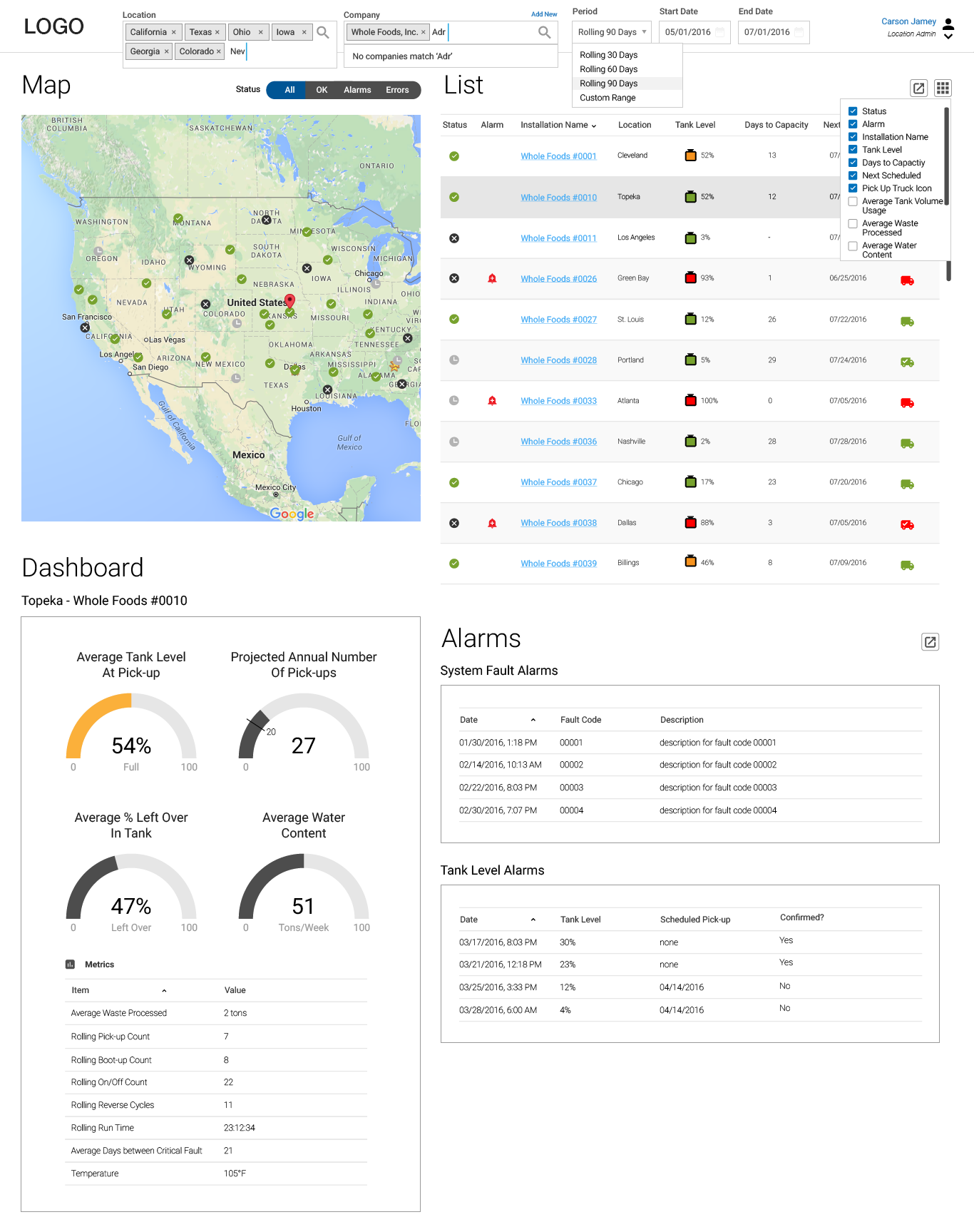The width and height of the screenshot is (974, 1232).
Task: Click the red truck icon for Green Bay row
Action: point(907,280)
